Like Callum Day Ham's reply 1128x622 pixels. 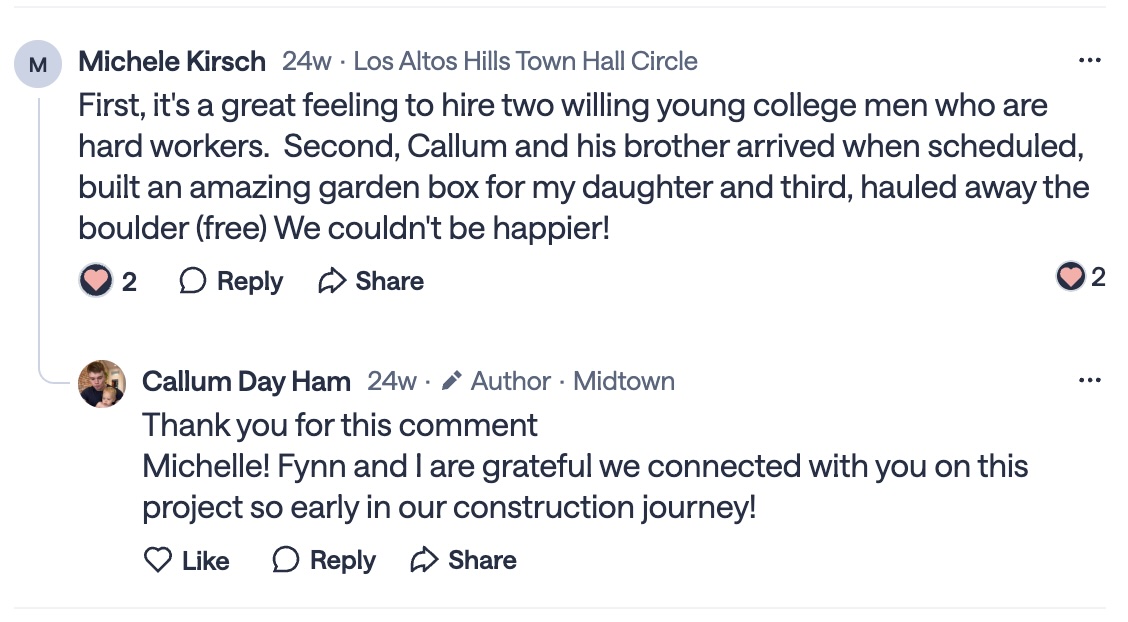point(187,560)
